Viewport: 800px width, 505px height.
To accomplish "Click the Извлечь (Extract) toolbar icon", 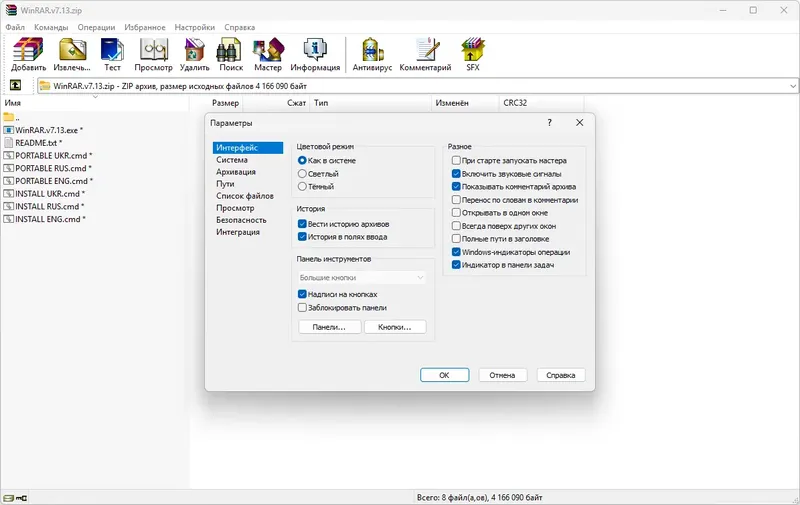I will [72, 49].
